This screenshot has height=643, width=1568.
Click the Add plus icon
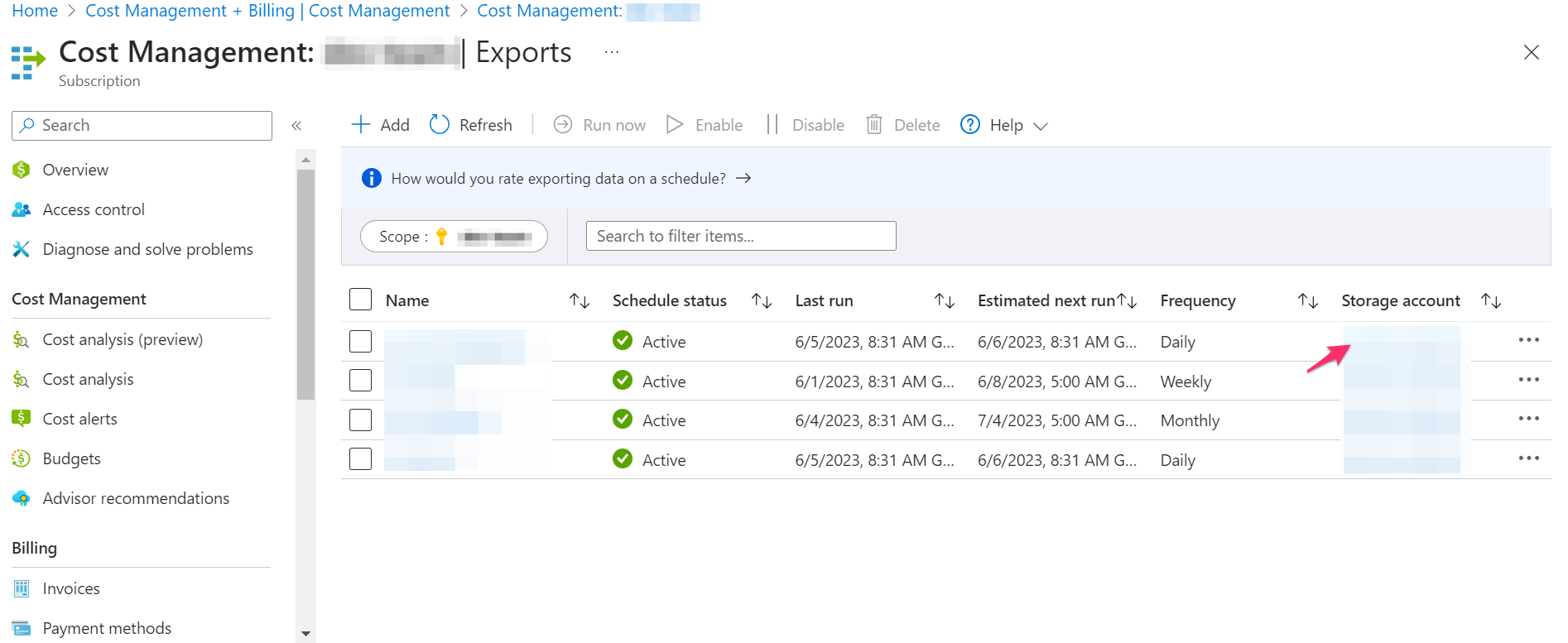(x=360, y=125)
